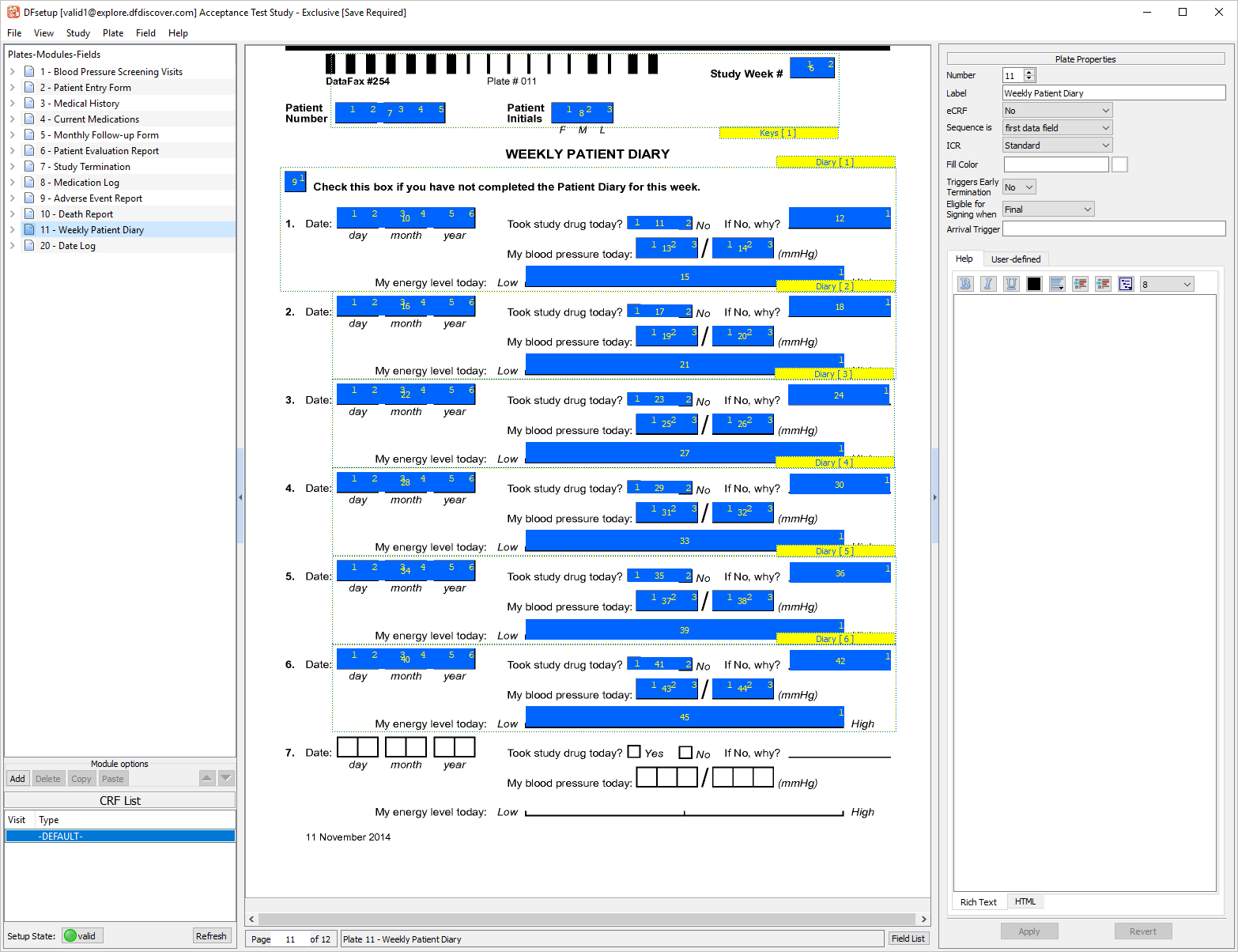Open the Sequence is dropdown
The height and width of the screenshot is (952, 1238).
click(x=1057, y=127)
